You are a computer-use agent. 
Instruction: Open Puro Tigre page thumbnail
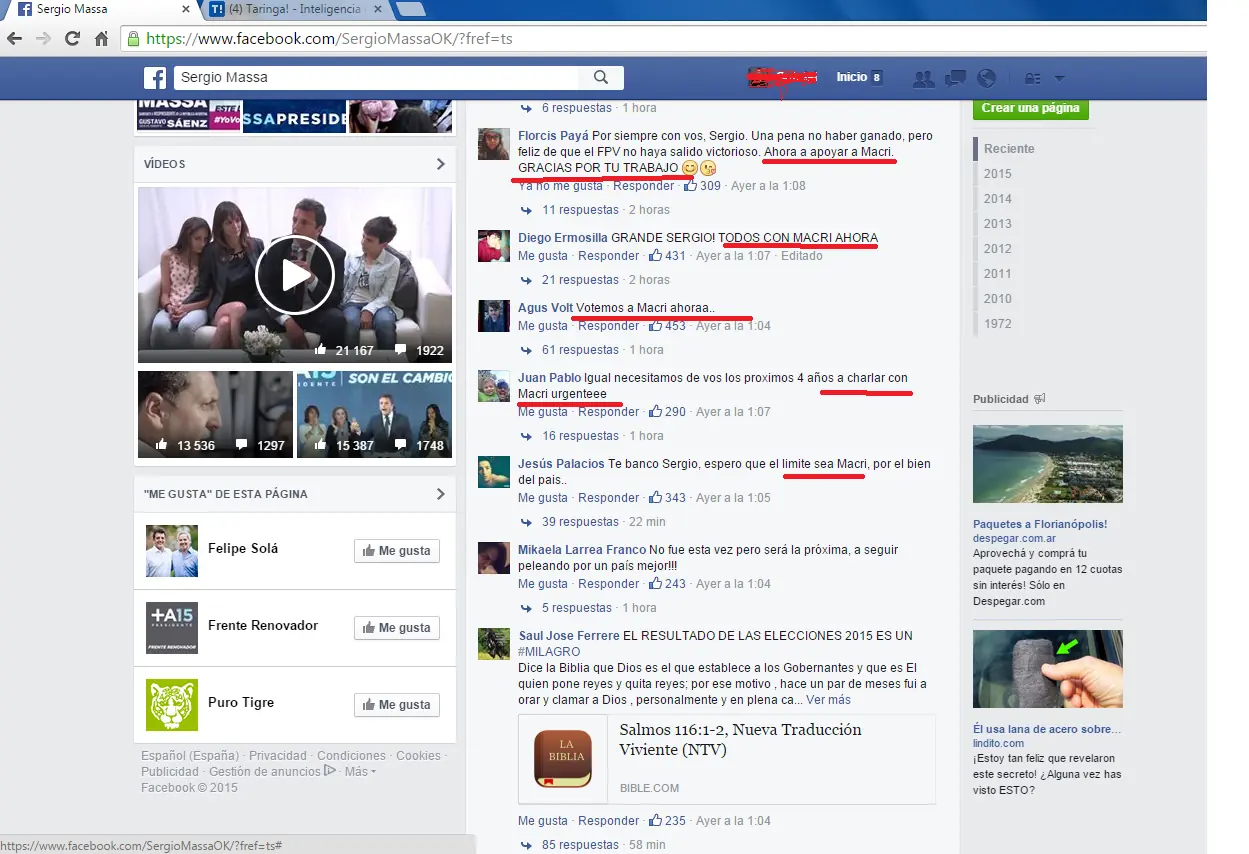(172, 705)
